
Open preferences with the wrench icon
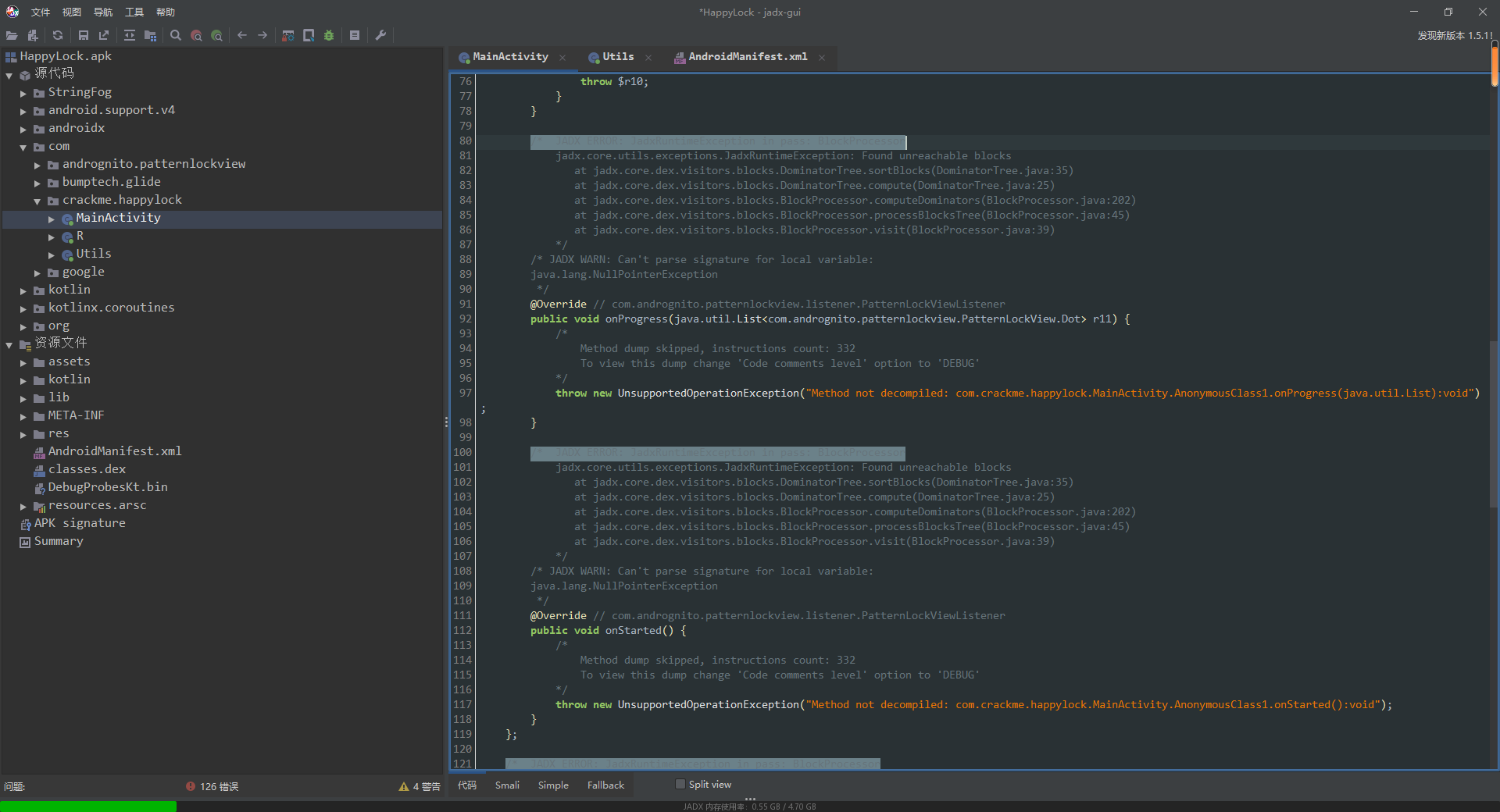[x=380, y=35]
